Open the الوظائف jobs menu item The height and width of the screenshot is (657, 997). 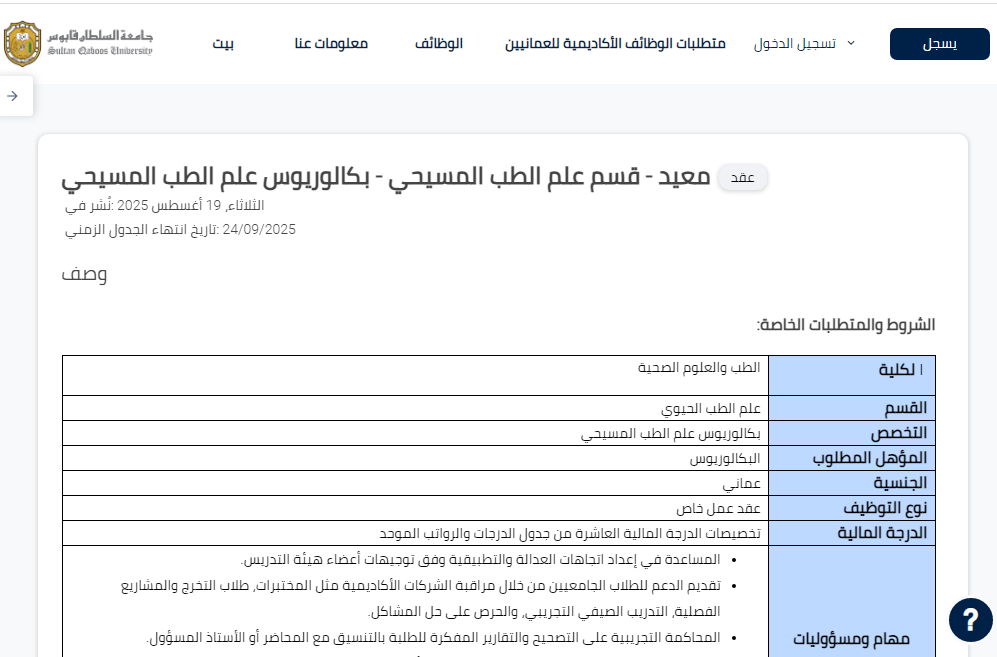click(439, 44)
